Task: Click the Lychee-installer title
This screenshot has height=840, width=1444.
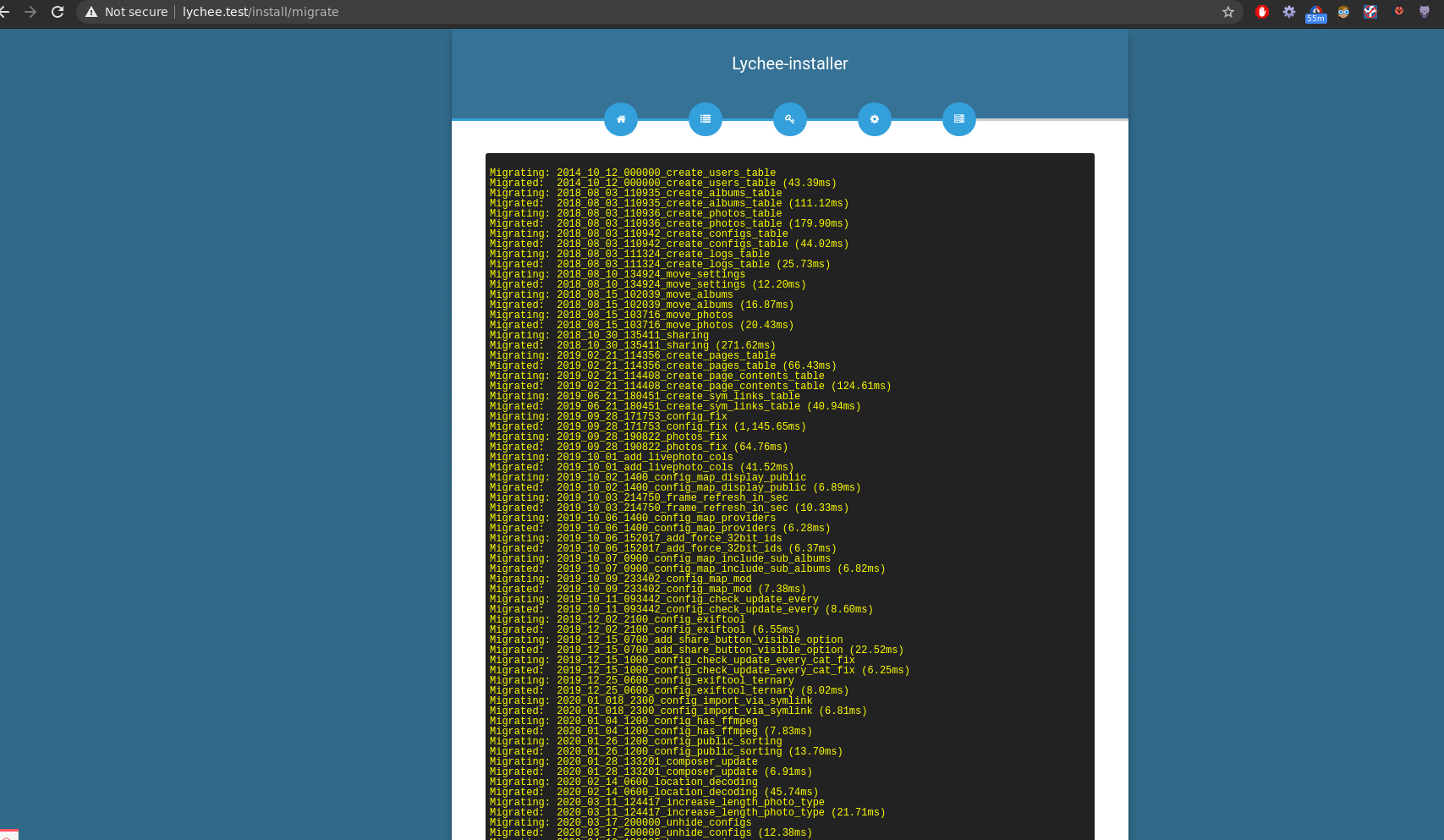Action: (789, 63)
